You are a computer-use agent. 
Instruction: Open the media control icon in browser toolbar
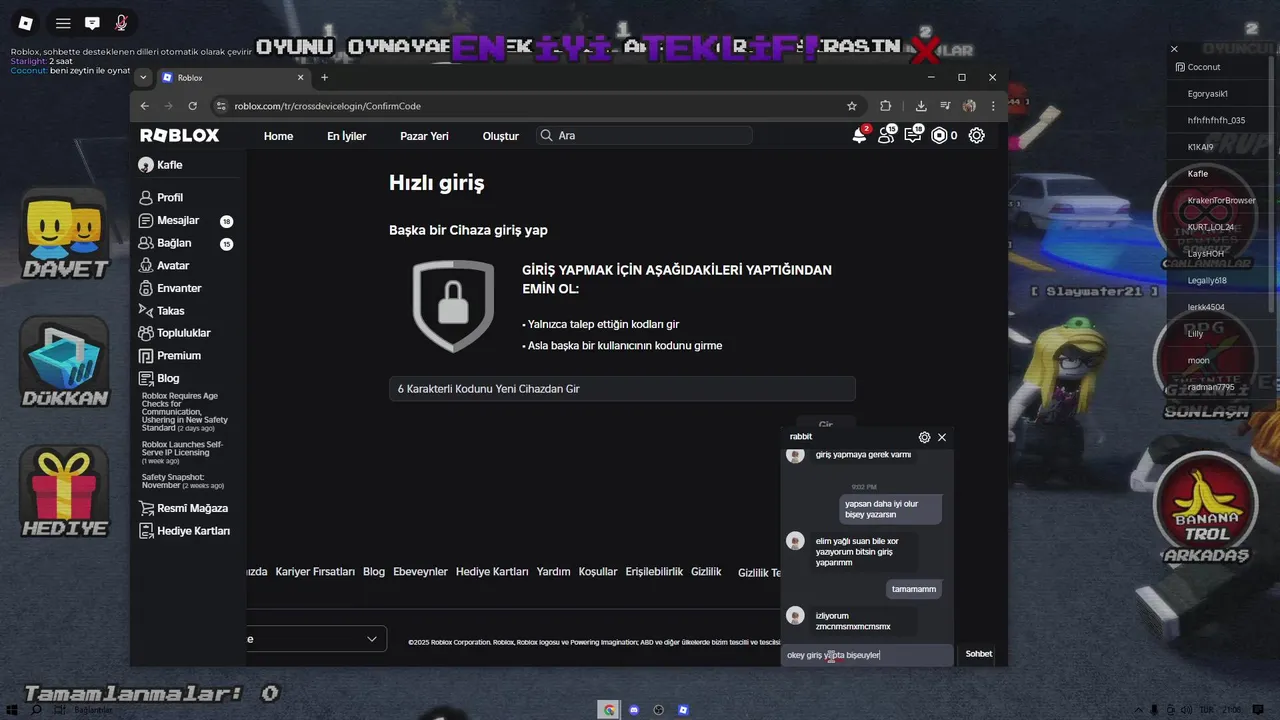point(945,106)
